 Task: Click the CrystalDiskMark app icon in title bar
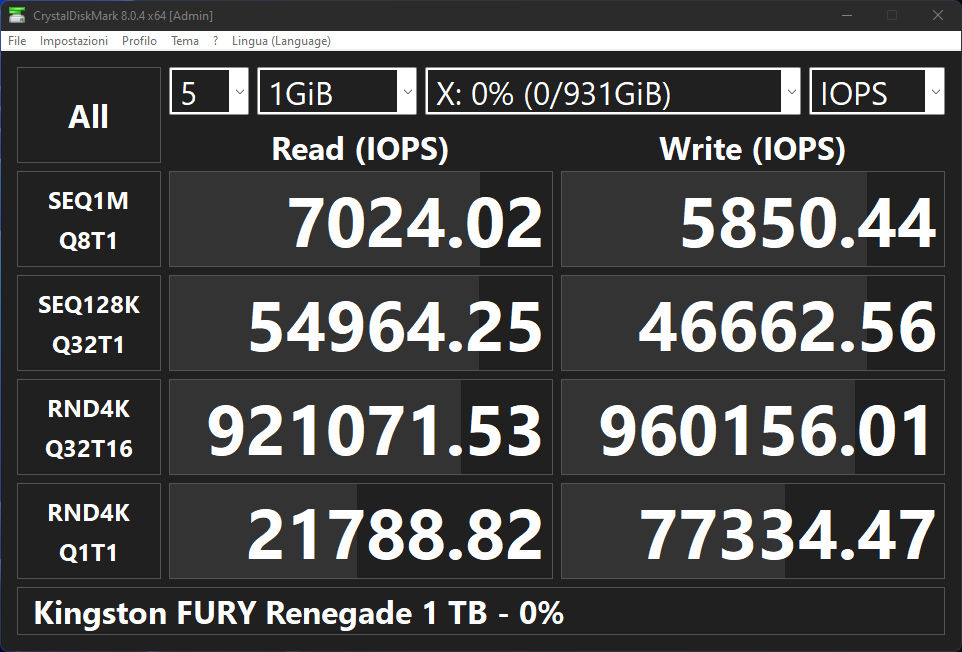(x=17, y=15)
